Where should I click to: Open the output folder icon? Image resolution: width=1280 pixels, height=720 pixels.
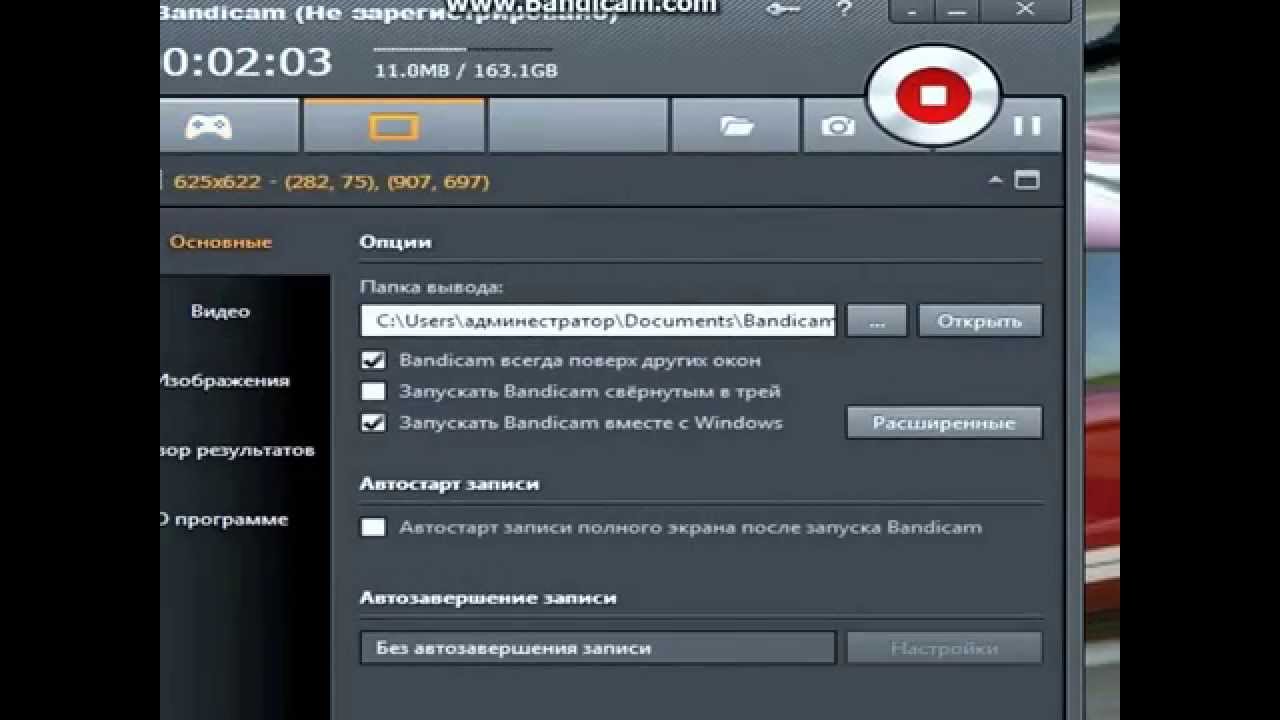pyautogui.click(x=737, y=126)
